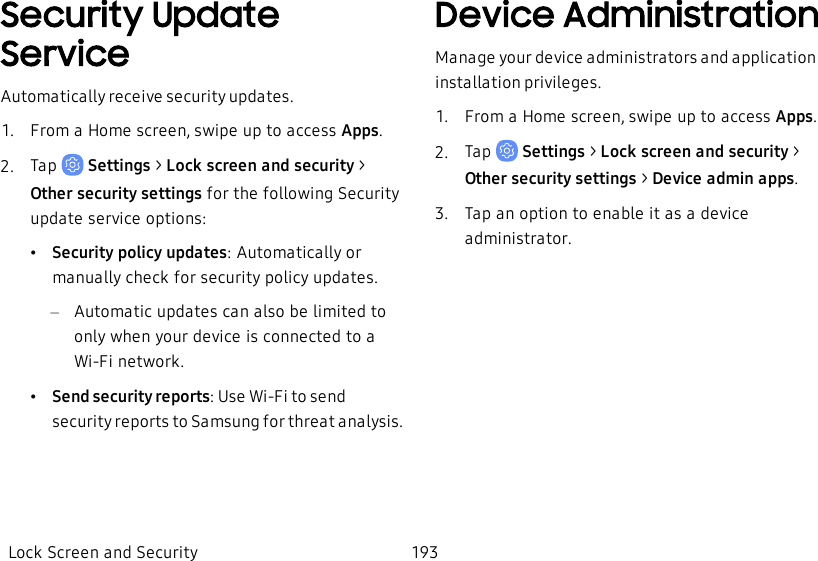Click the Settings gear icon under Security Update Service
The width and height of the screenshot is (818, 561).
coord(72,165)
